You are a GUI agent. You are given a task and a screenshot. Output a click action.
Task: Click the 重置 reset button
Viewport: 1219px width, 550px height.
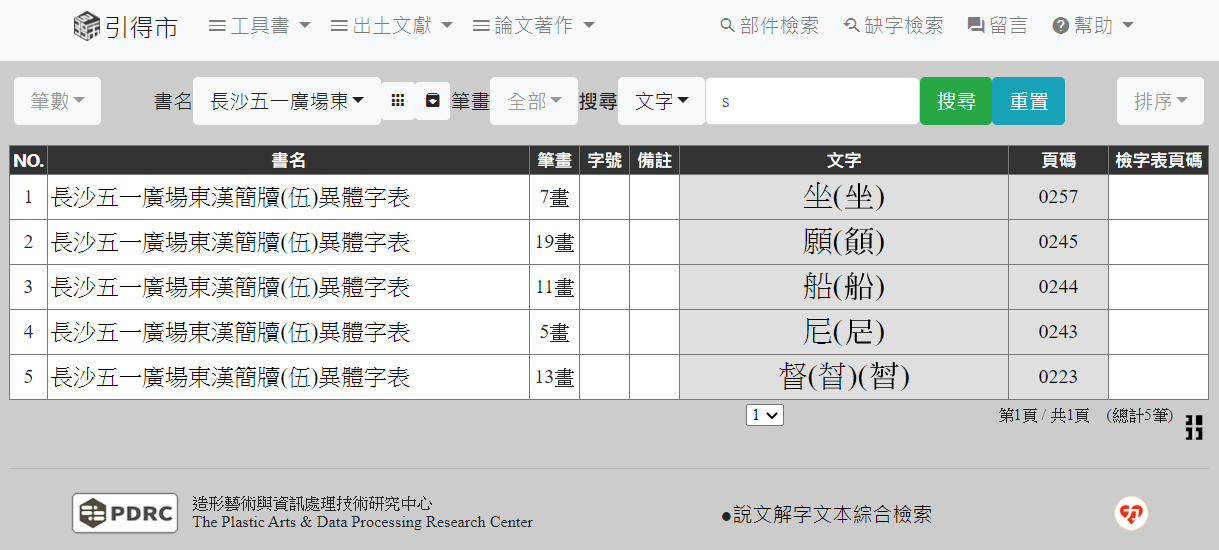click(1028, 101)
